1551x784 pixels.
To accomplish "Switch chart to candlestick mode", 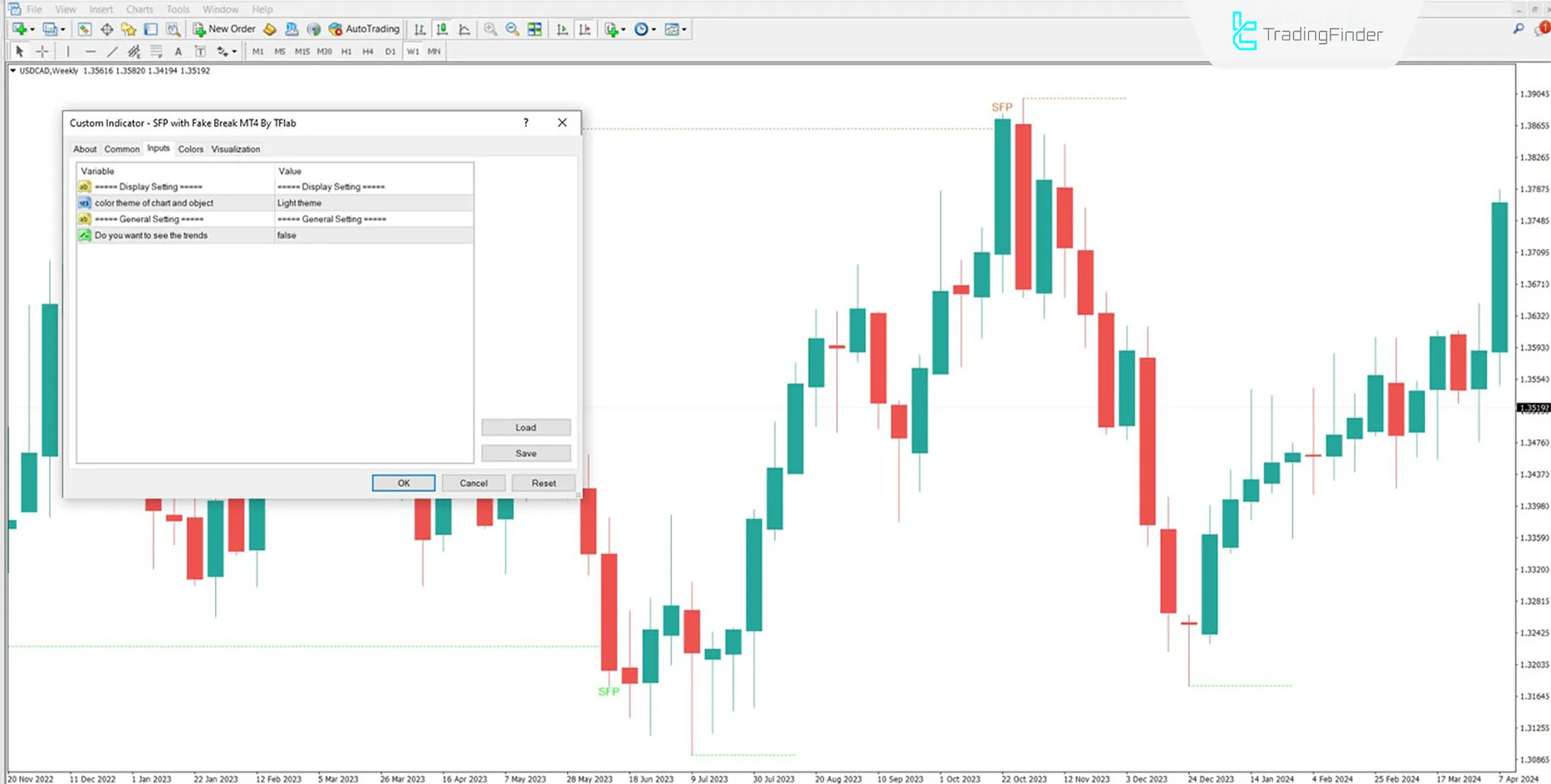I will (442, 29).
